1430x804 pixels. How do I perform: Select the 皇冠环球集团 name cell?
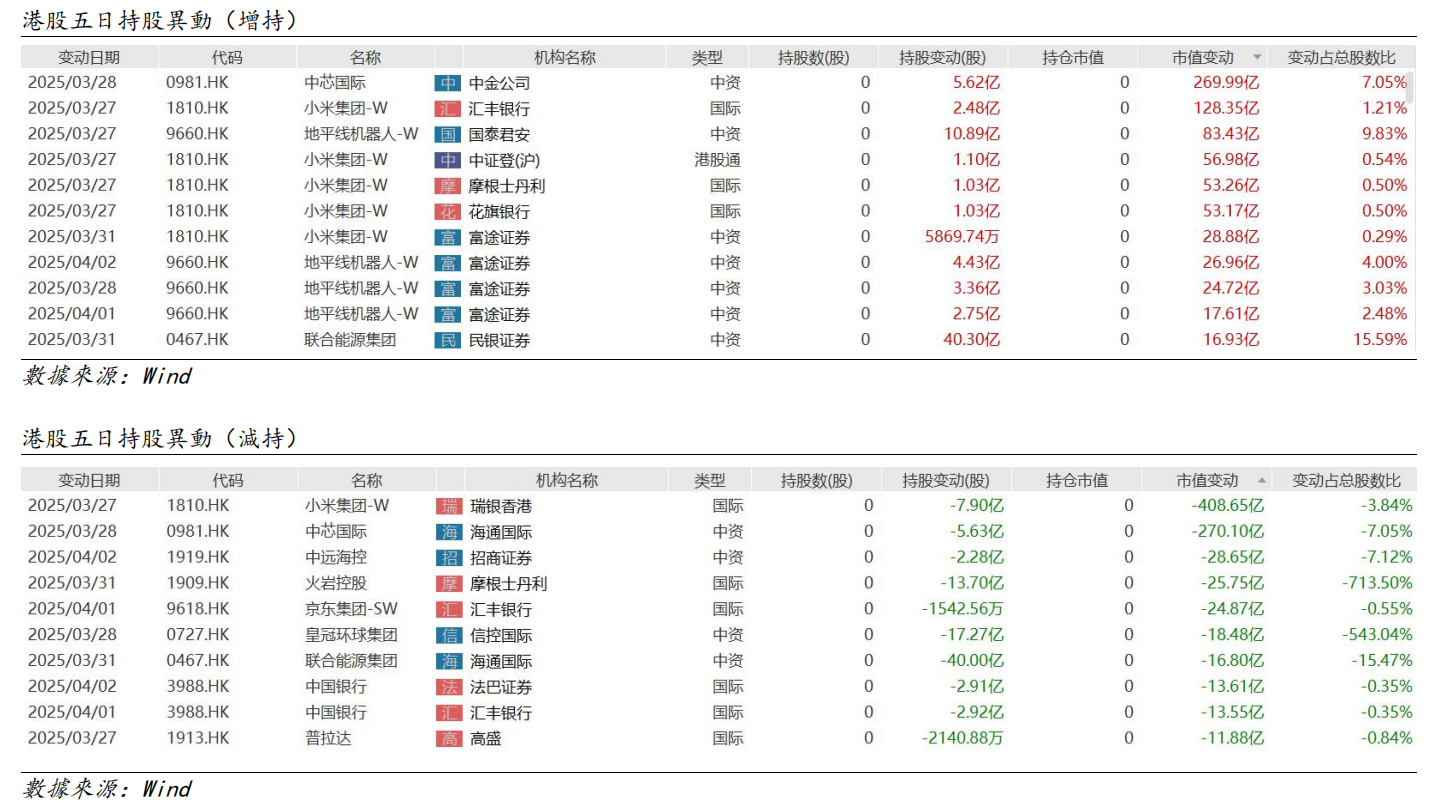tap(351, 635)
